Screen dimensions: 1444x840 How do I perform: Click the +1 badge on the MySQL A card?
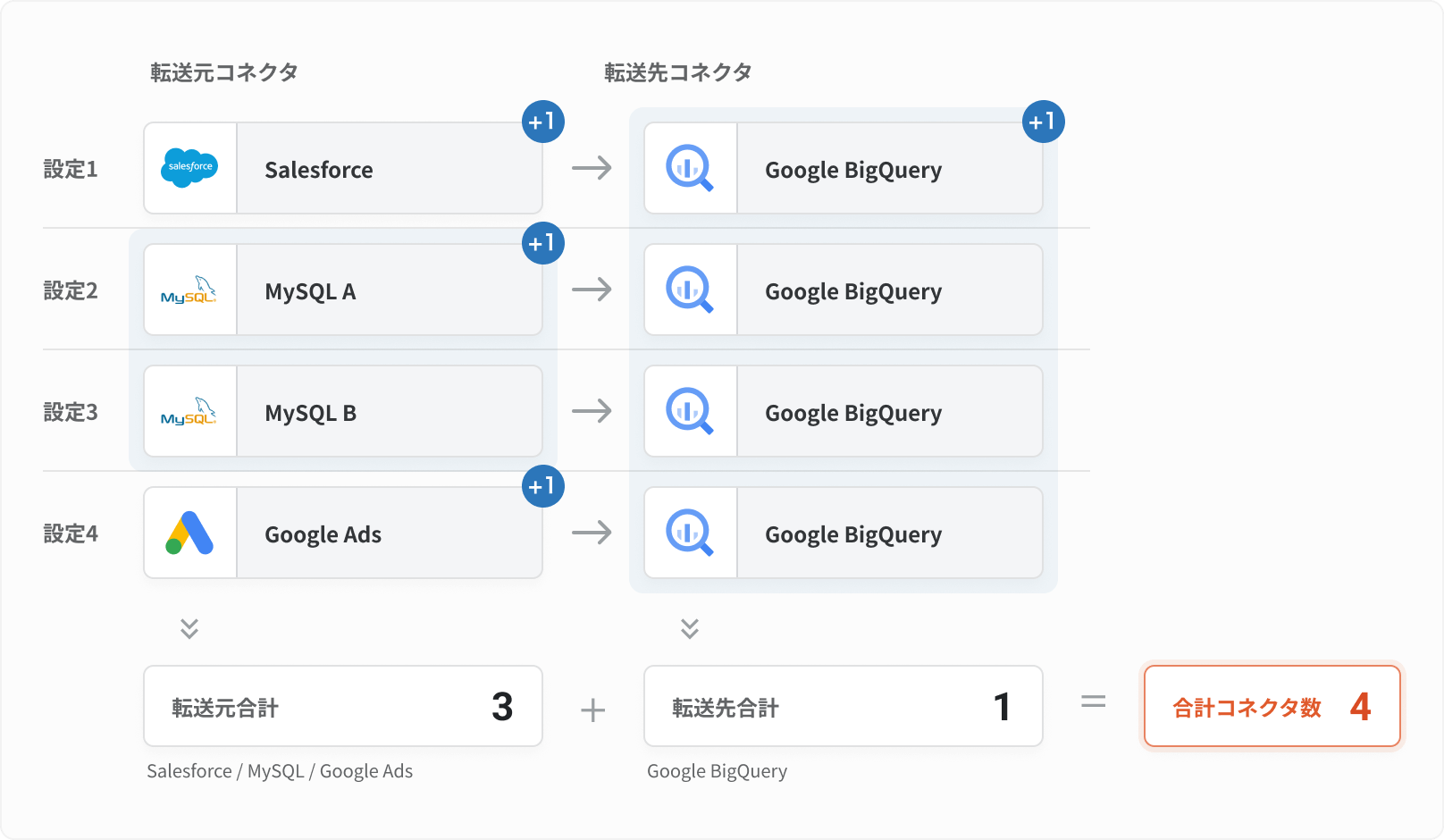tap(543, 243)
